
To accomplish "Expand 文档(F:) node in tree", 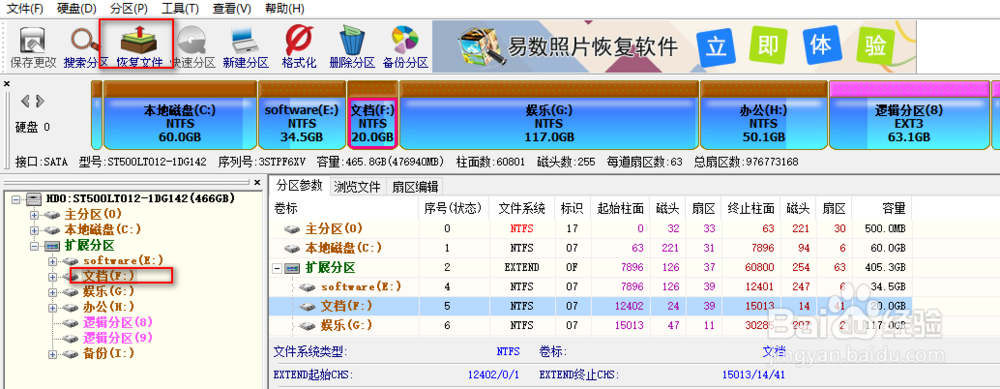I will click(x=52, y=277).
